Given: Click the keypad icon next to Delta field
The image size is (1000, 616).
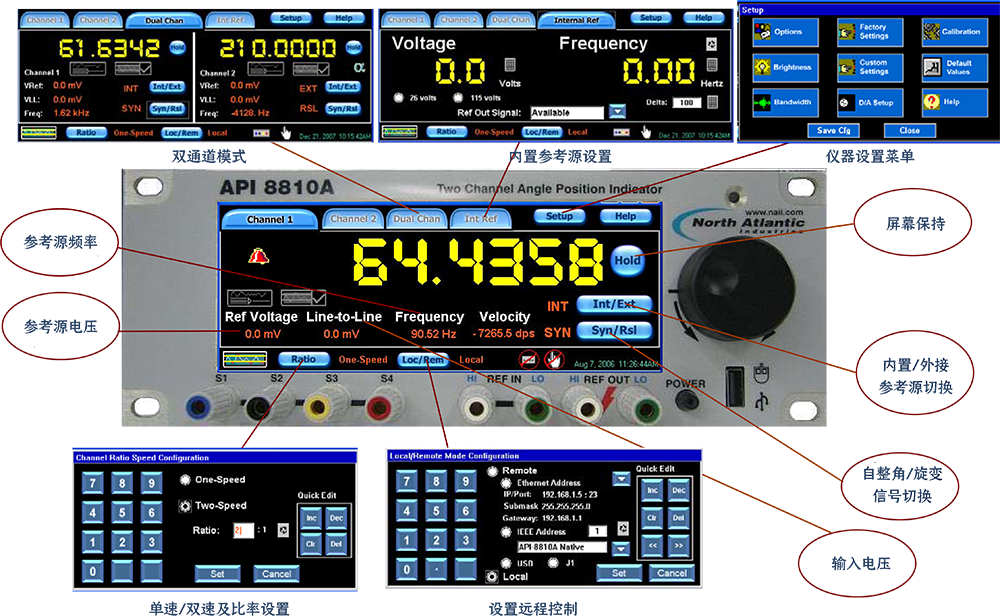Looking at the screenshot, I should click(x=713, y=102).
